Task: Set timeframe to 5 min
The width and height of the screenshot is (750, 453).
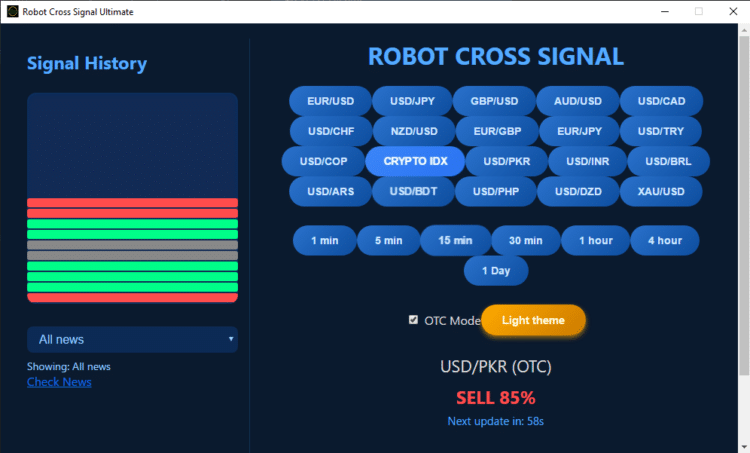Action: click(x=388, y=241)
